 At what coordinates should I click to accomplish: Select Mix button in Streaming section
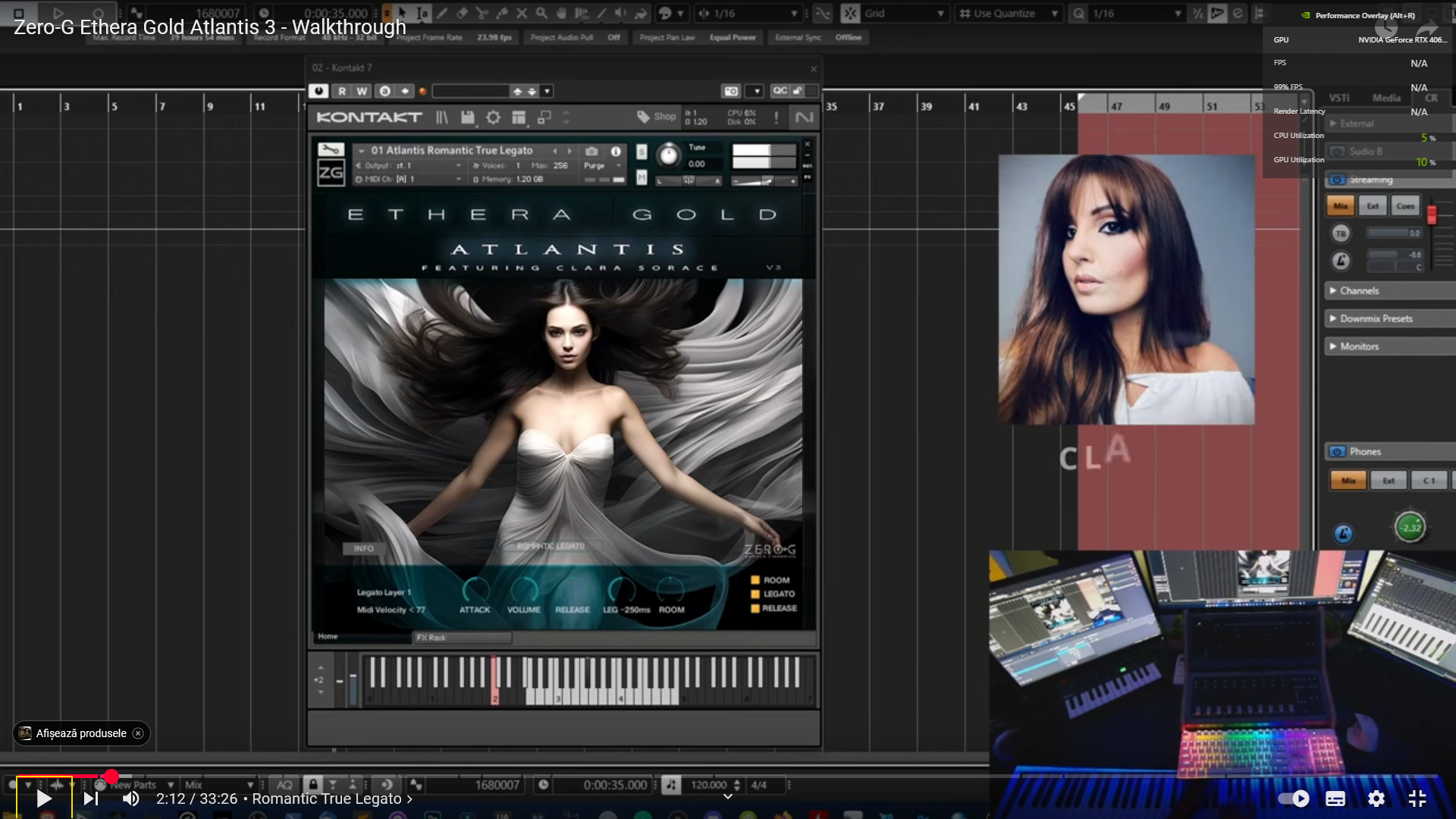click(x=1341, y=206)
